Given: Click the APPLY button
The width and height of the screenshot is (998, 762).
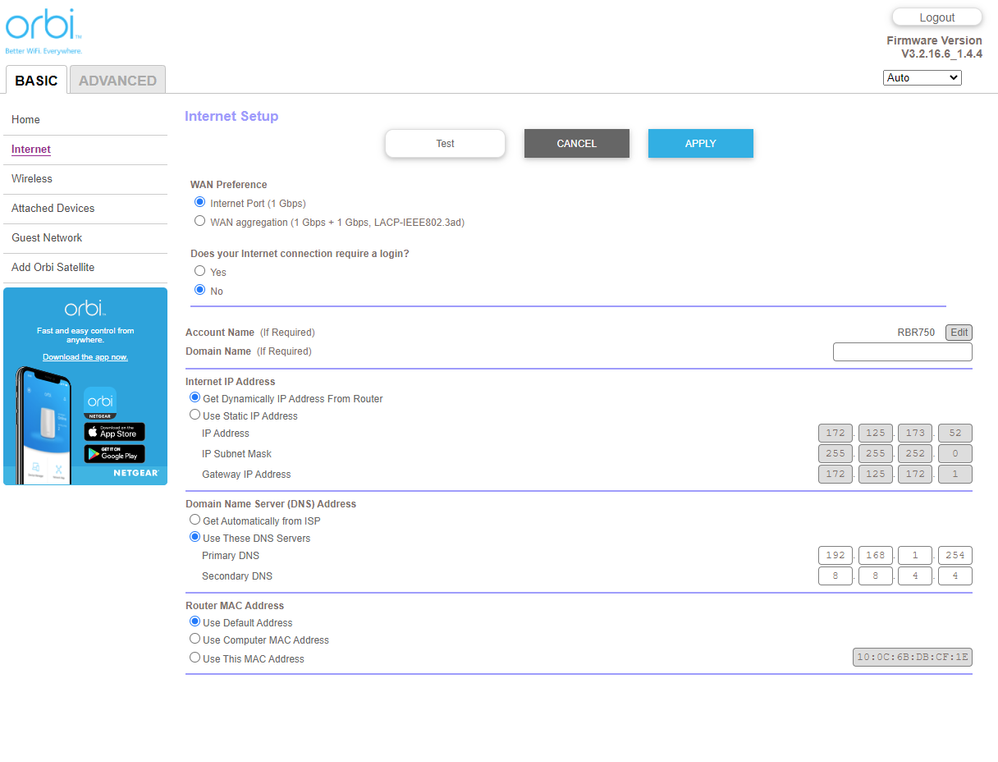Looking at the screenshot, I should point(700,143).
